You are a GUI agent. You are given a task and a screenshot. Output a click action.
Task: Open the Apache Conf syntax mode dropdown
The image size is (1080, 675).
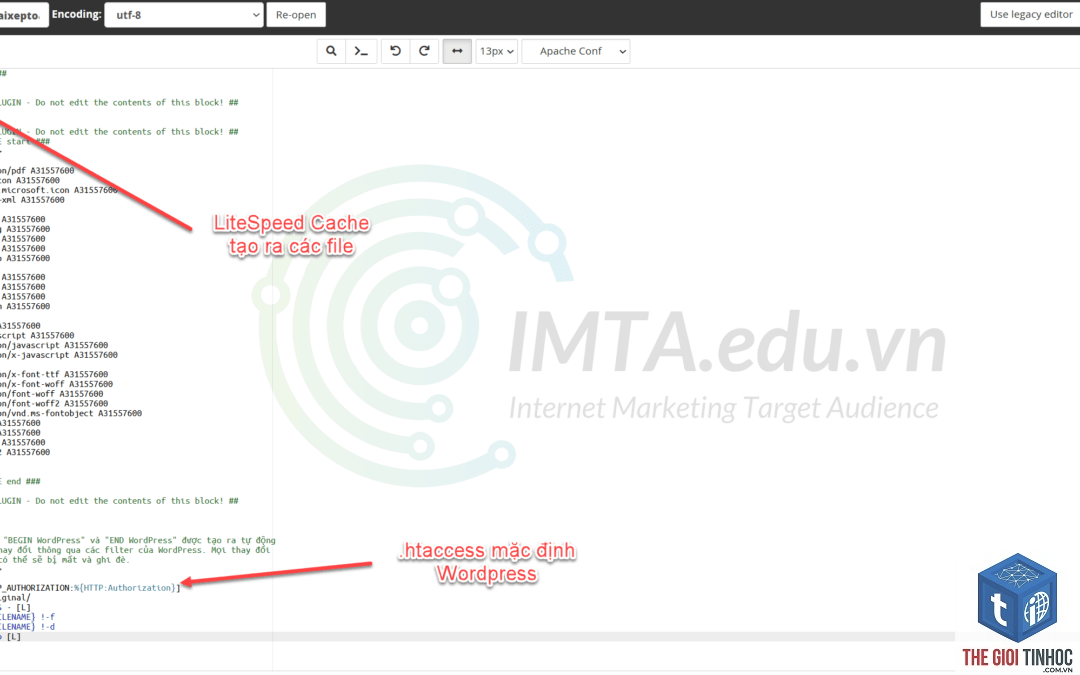click(576, 51)
